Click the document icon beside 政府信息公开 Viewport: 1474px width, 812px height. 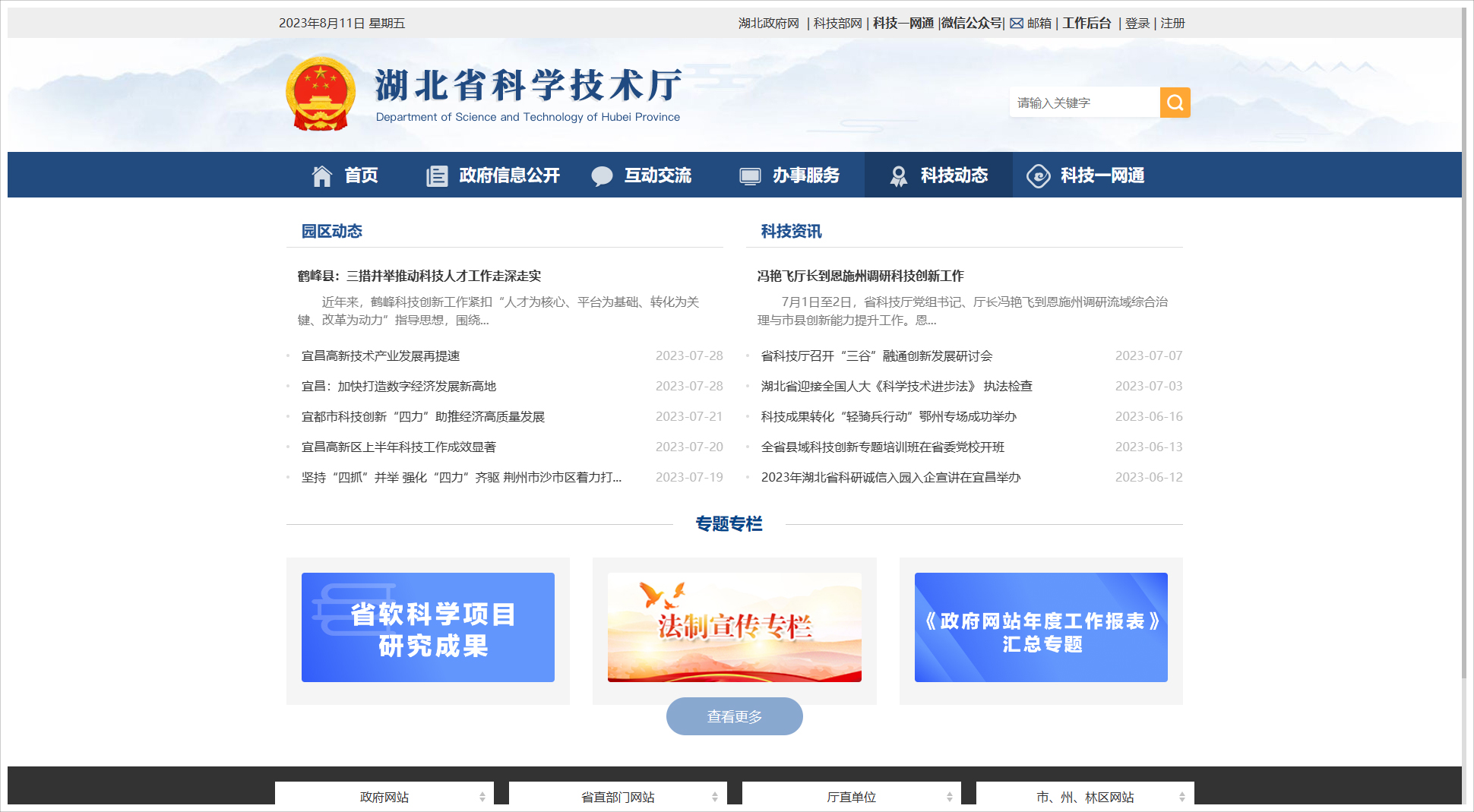(x=437, y=175)
